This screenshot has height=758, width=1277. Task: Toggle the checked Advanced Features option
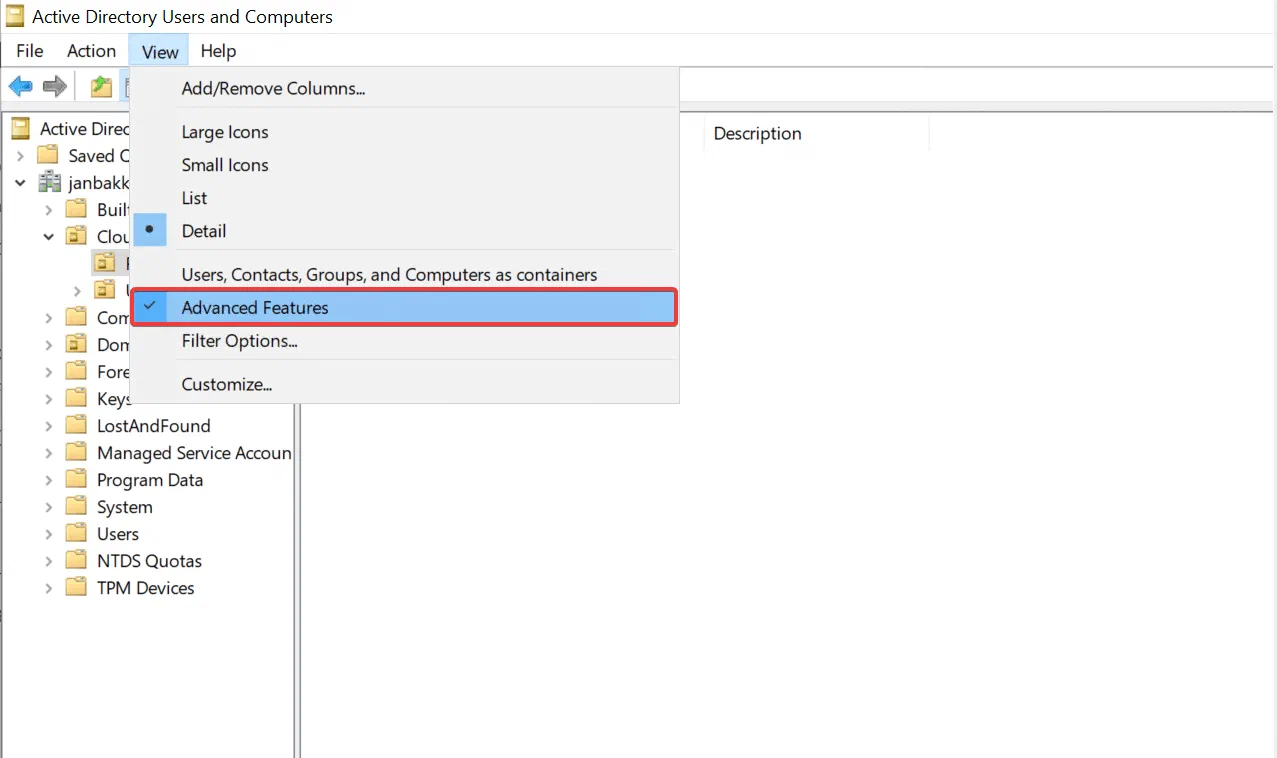point(405,308)
